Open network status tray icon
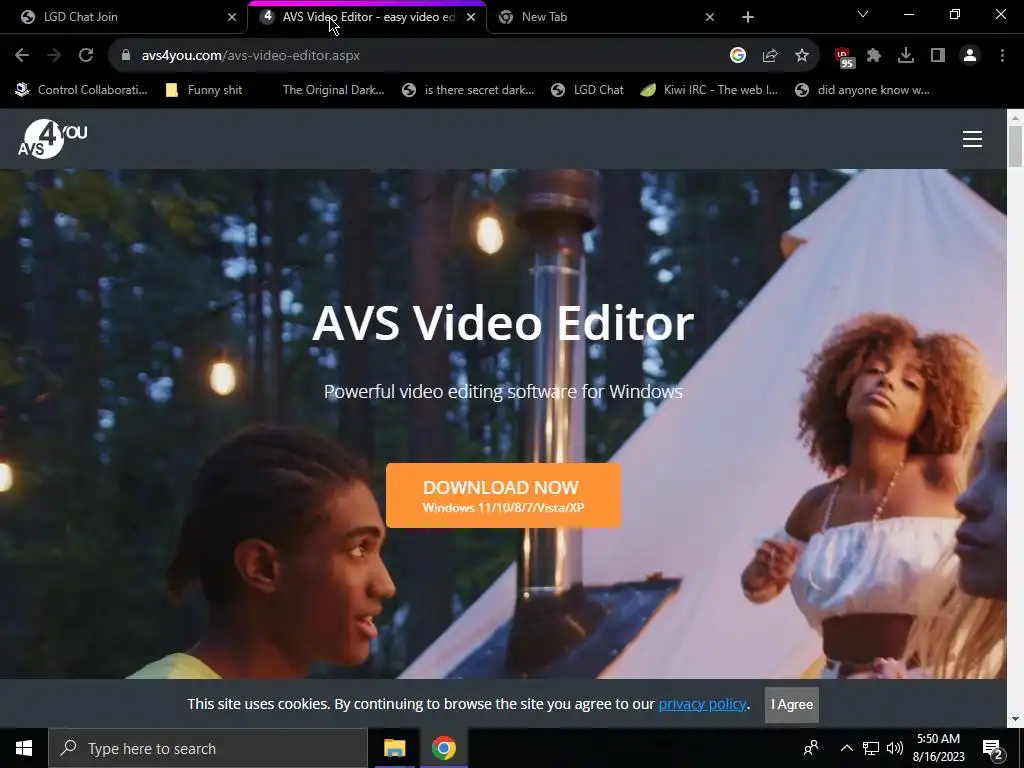Image resolution: width=1024 pixels, height=768 pixels. click(x=871, y=748)
